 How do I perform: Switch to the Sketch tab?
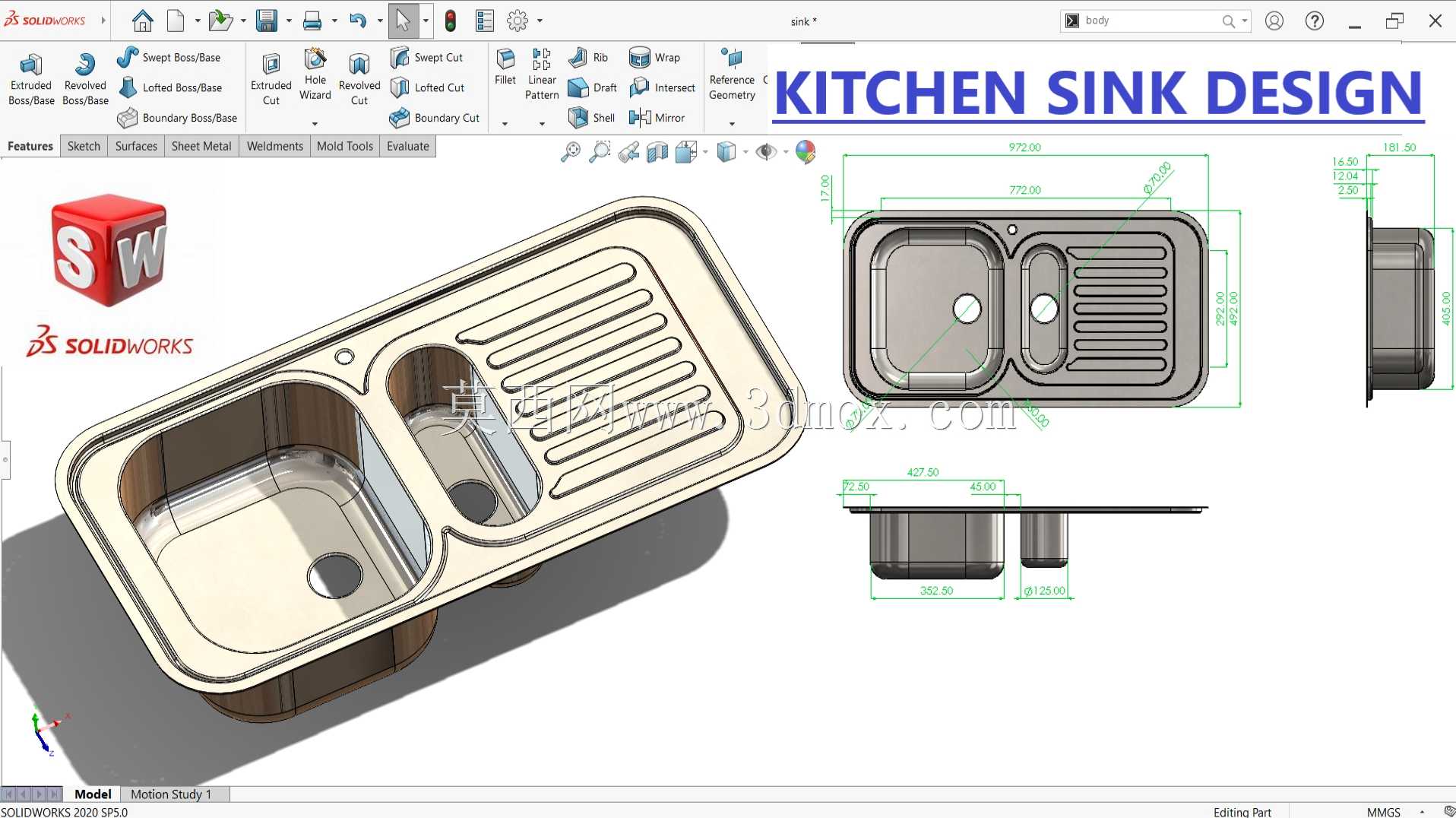[x=84, y=146]
